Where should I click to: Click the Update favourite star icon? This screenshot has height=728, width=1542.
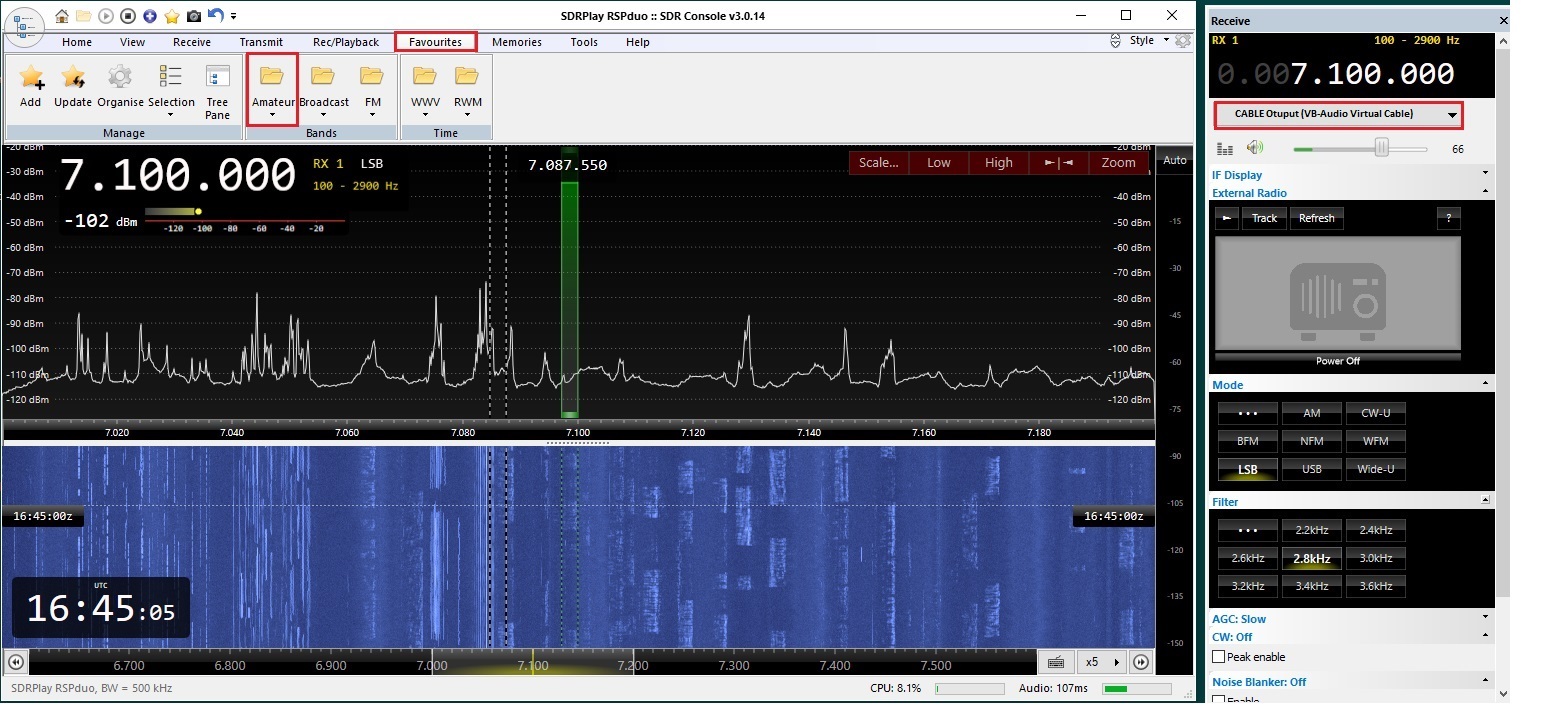click(x=73, y=87)
